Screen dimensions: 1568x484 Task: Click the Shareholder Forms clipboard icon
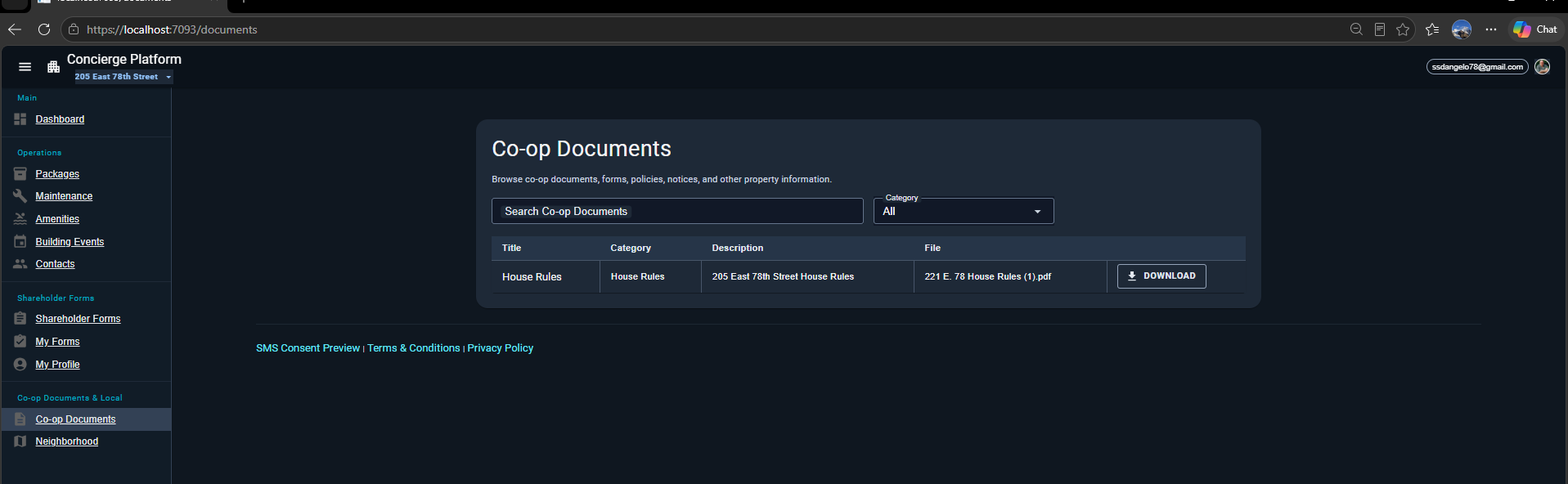20,318
